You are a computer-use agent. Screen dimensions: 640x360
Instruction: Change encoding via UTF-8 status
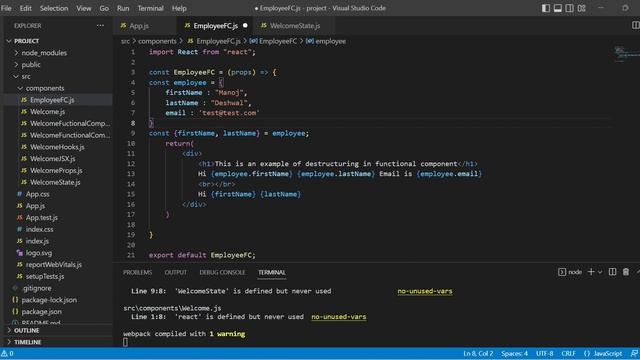pyautogui.click(x=544, y=353)
